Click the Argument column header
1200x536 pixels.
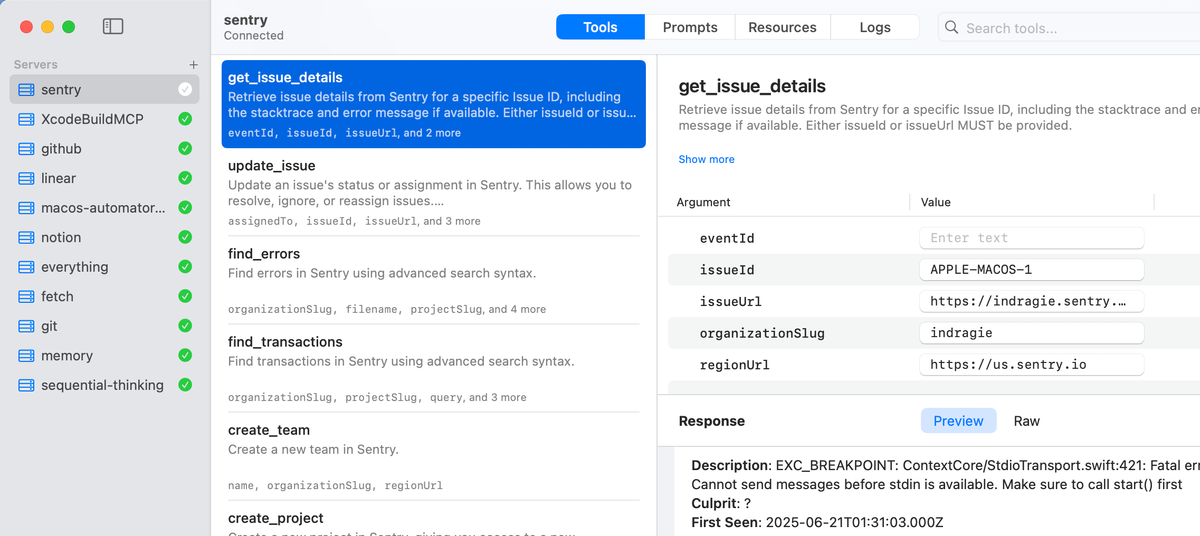click(x=704, y=202)
